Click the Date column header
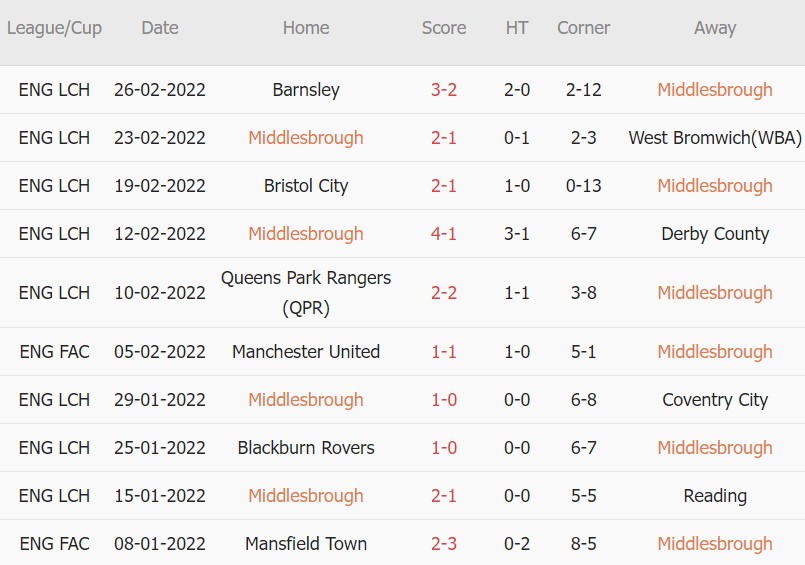 tap(160, 28)
